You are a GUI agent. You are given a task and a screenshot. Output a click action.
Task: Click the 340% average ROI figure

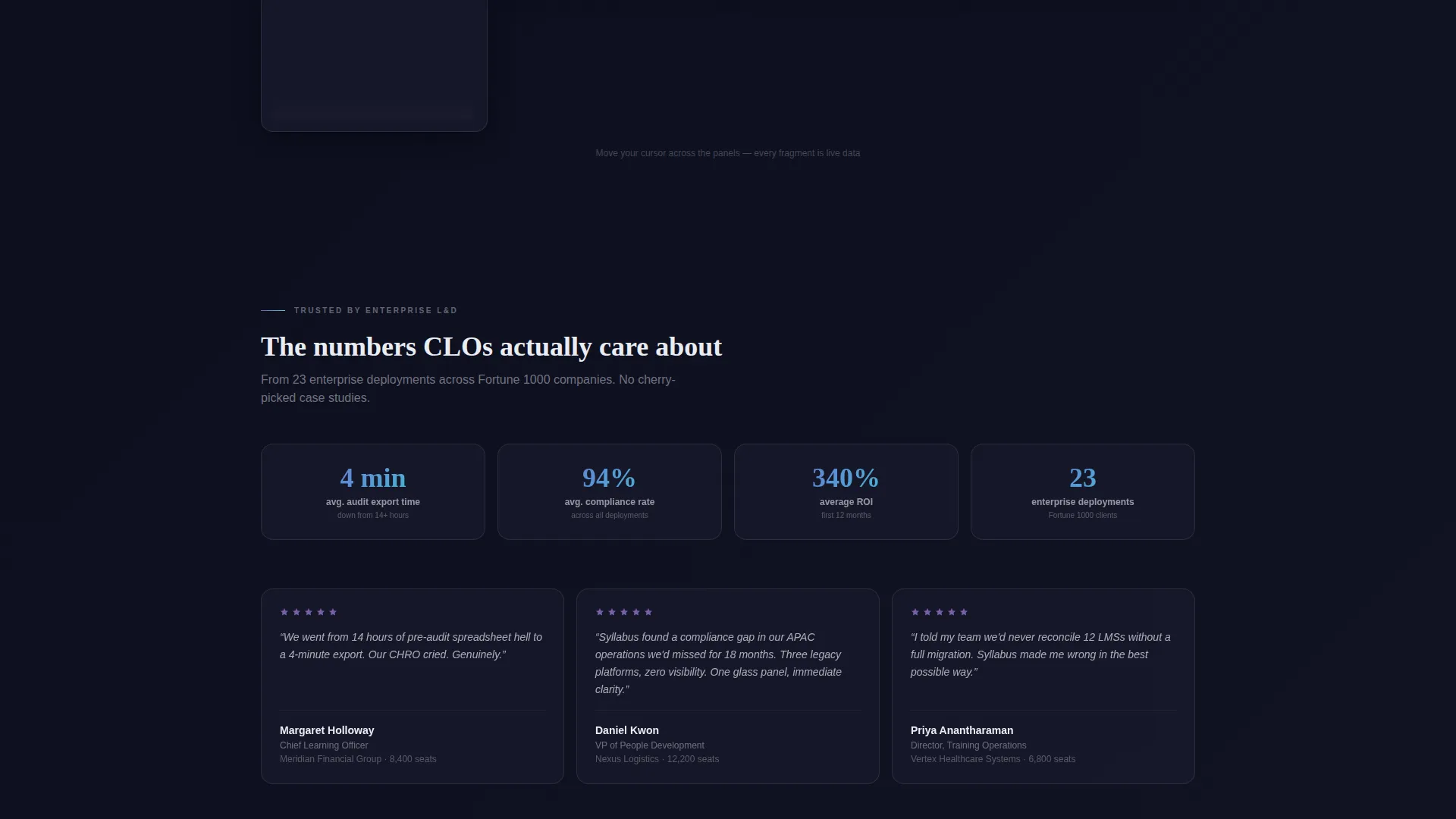pos(846,478)
